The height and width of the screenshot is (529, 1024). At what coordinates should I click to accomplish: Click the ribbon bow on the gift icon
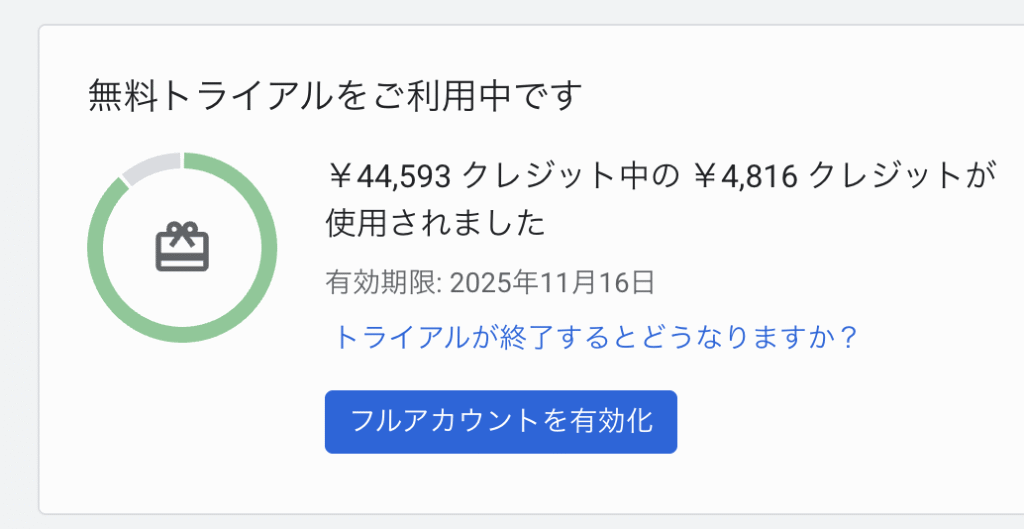coord(181,231)
